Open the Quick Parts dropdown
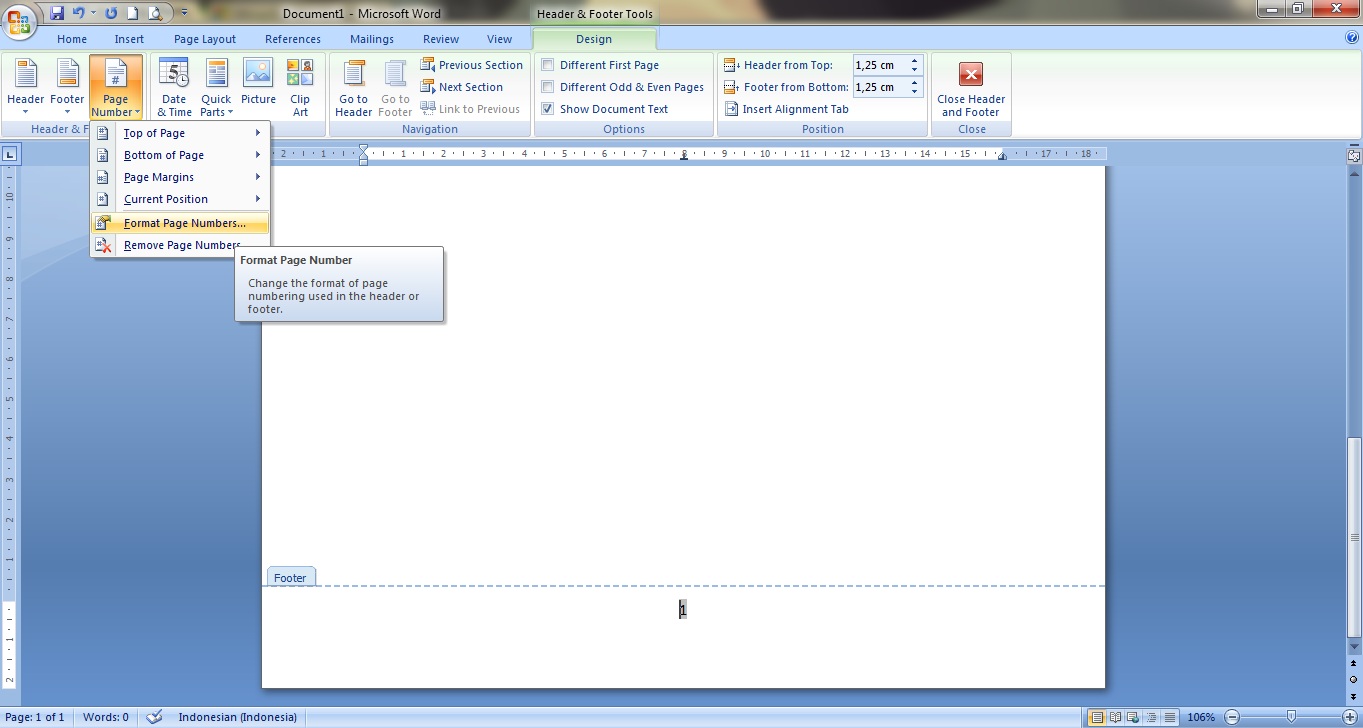 click(x=216, y=87)
